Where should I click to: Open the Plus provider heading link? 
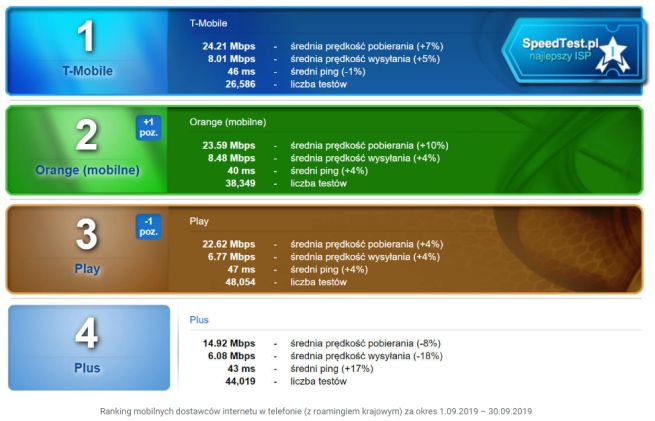click(x=199, y=320)
